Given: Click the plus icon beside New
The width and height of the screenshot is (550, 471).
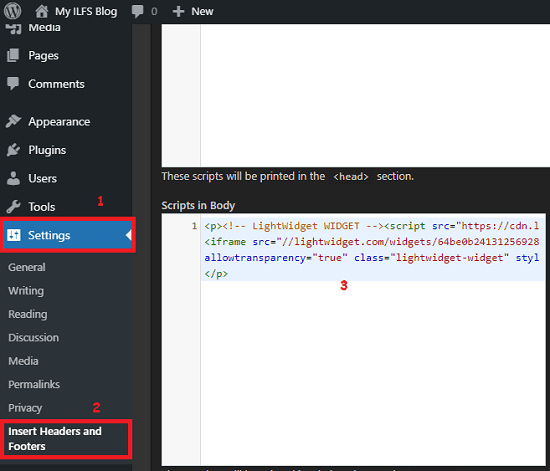Looking at the screenshot, I should [x=178, y=11].
